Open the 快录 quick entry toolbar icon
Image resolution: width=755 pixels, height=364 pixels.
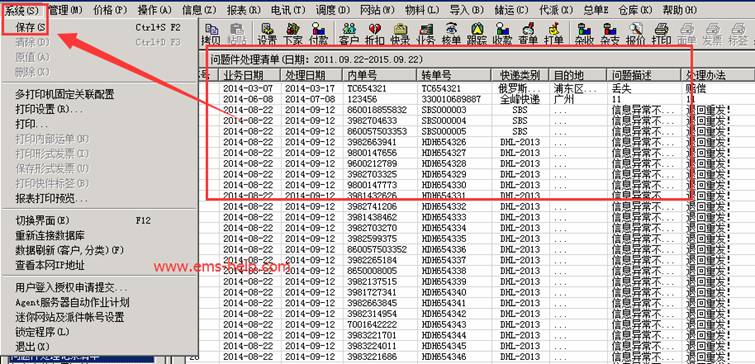click(400, 34)
